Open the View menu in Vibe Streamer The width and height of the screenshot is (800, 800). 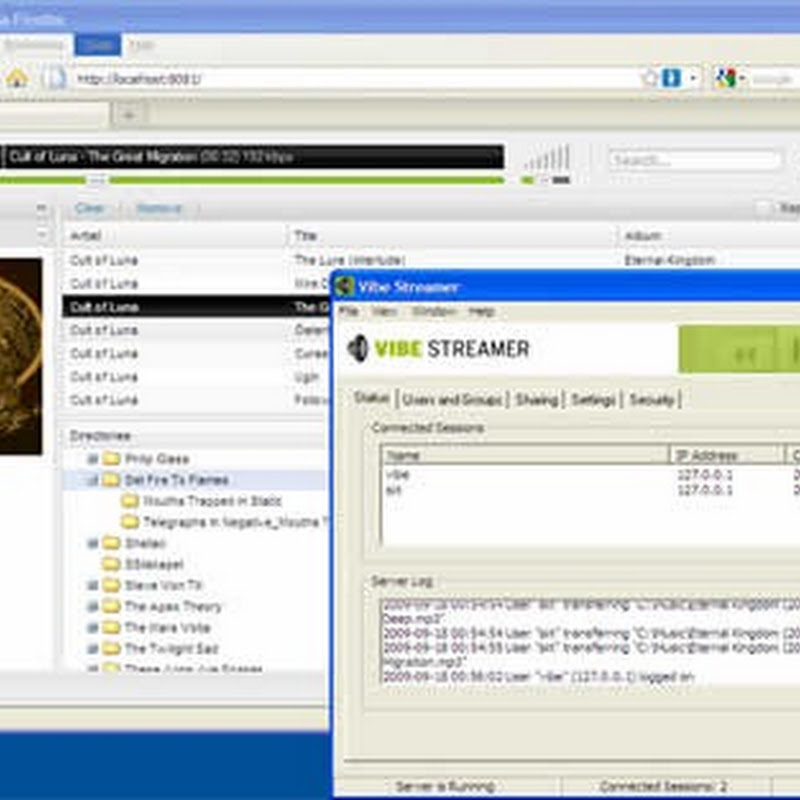click(384, 311)
